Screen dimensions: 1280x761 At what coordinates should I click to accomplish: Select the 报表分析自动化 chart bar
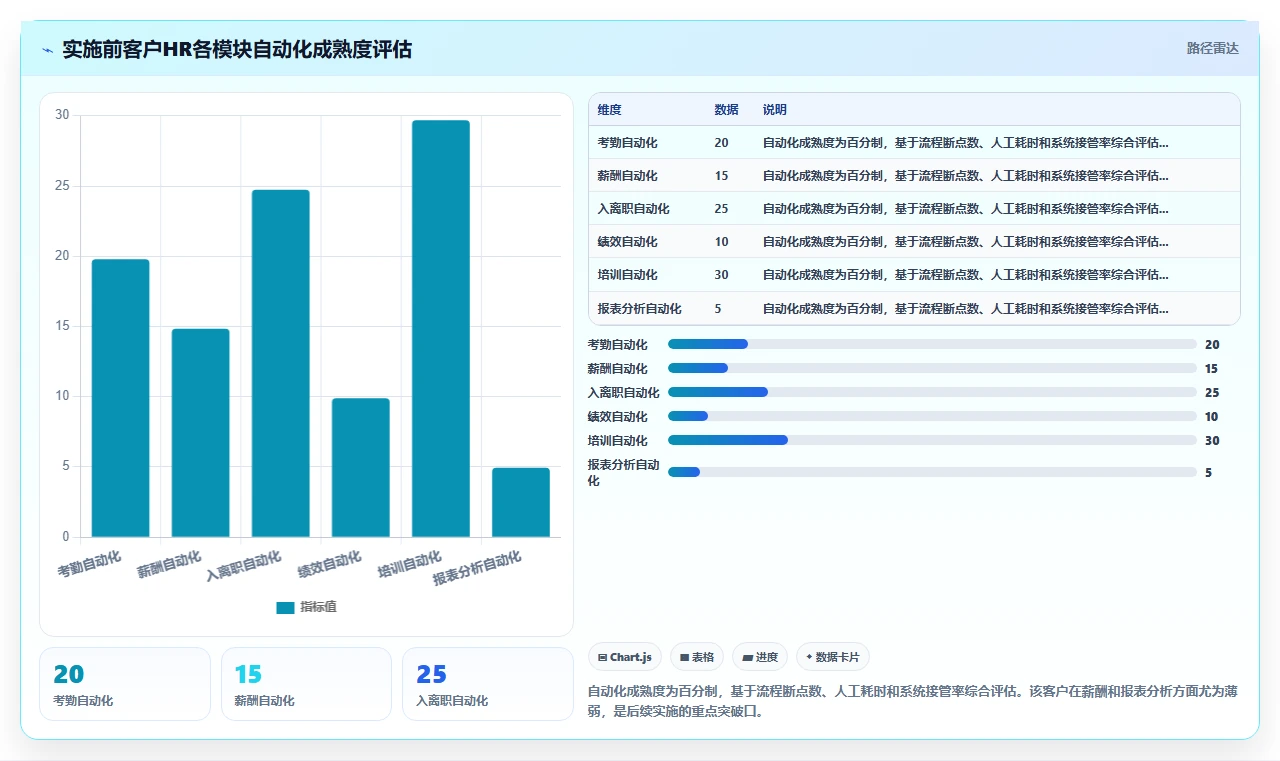tap(520, 502)
